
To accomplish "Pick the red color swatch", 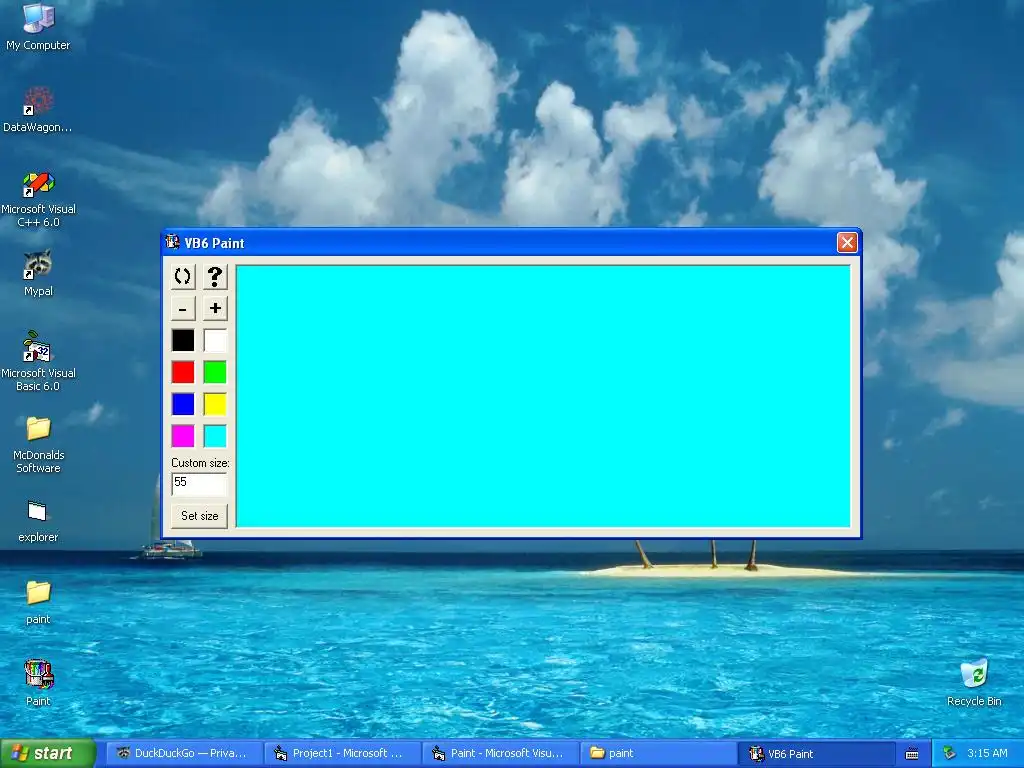I will pos(183,372).
